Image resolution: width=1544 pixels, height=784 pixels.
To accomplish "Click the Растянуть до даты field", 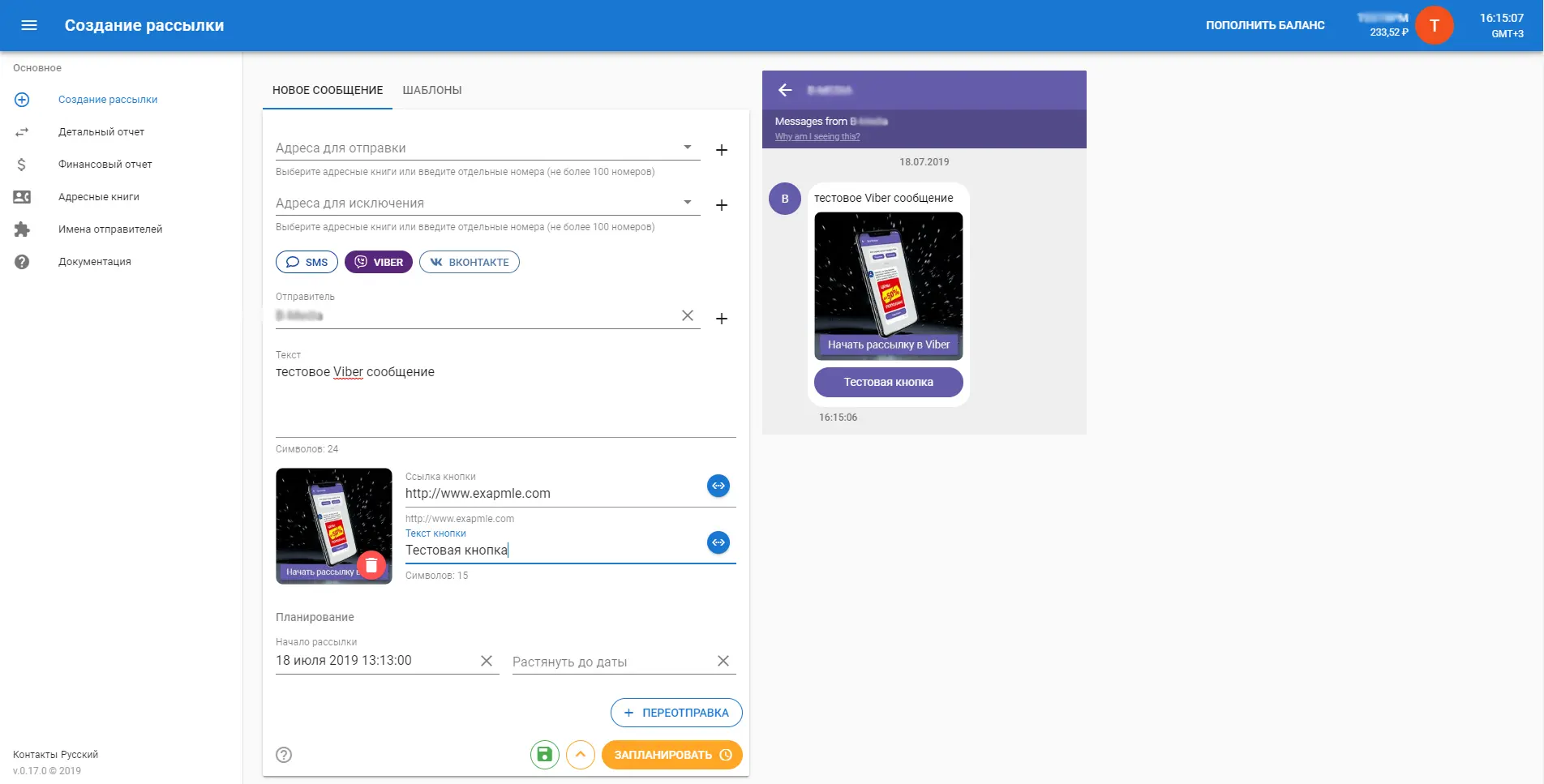I will pyautogui.click(x=600, y=661).
